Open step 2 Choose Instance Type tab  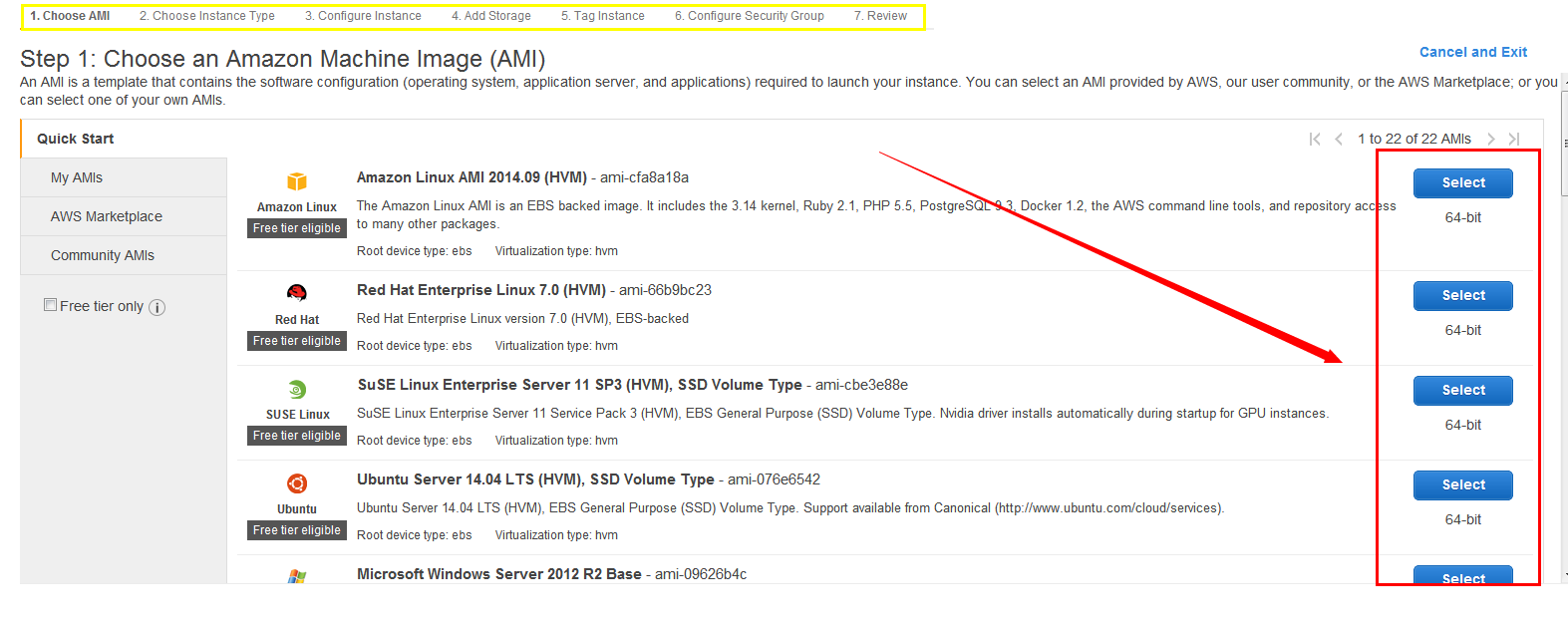(x=207, y=16)
